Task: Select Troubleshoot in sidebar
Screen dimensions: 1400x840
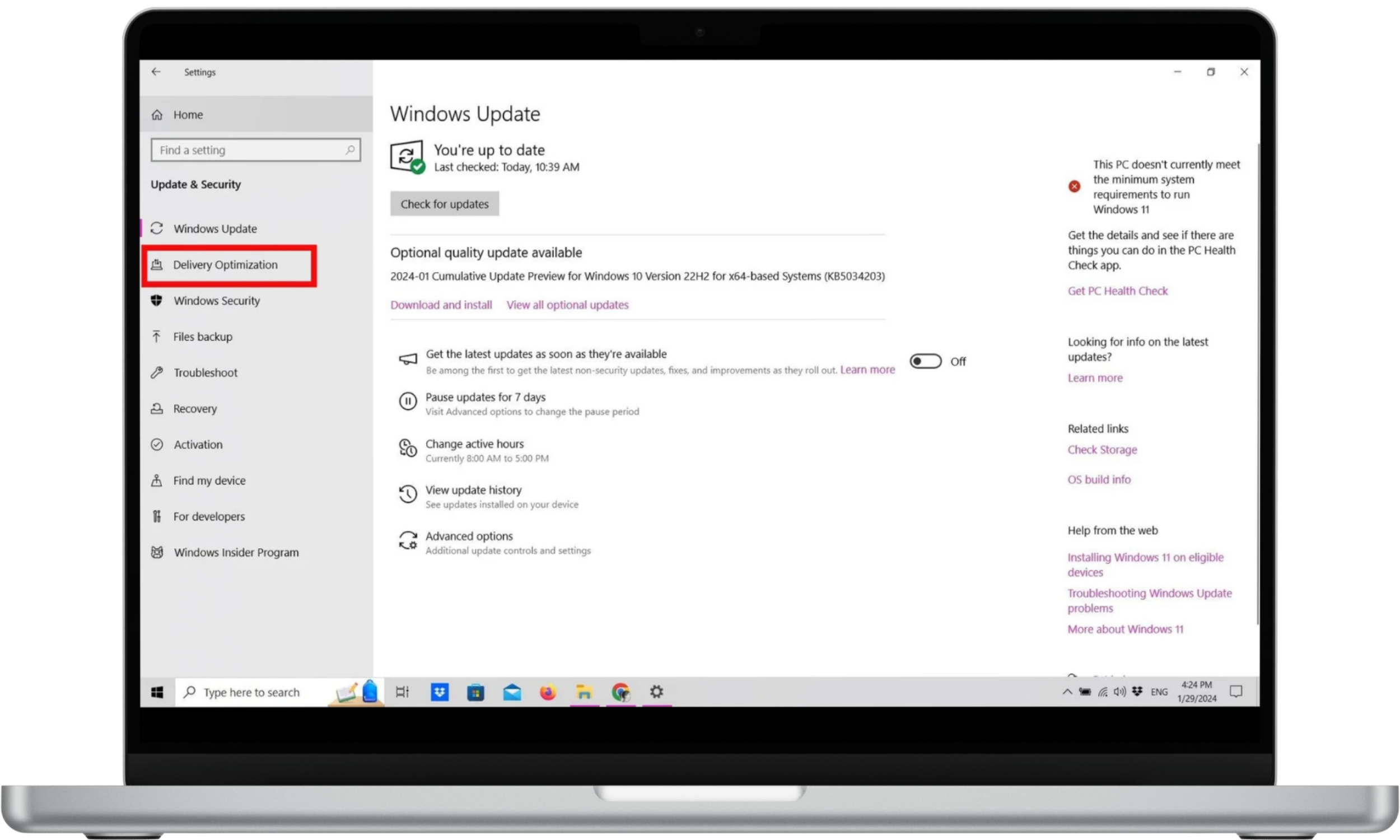Action: [x=206, y=372]
